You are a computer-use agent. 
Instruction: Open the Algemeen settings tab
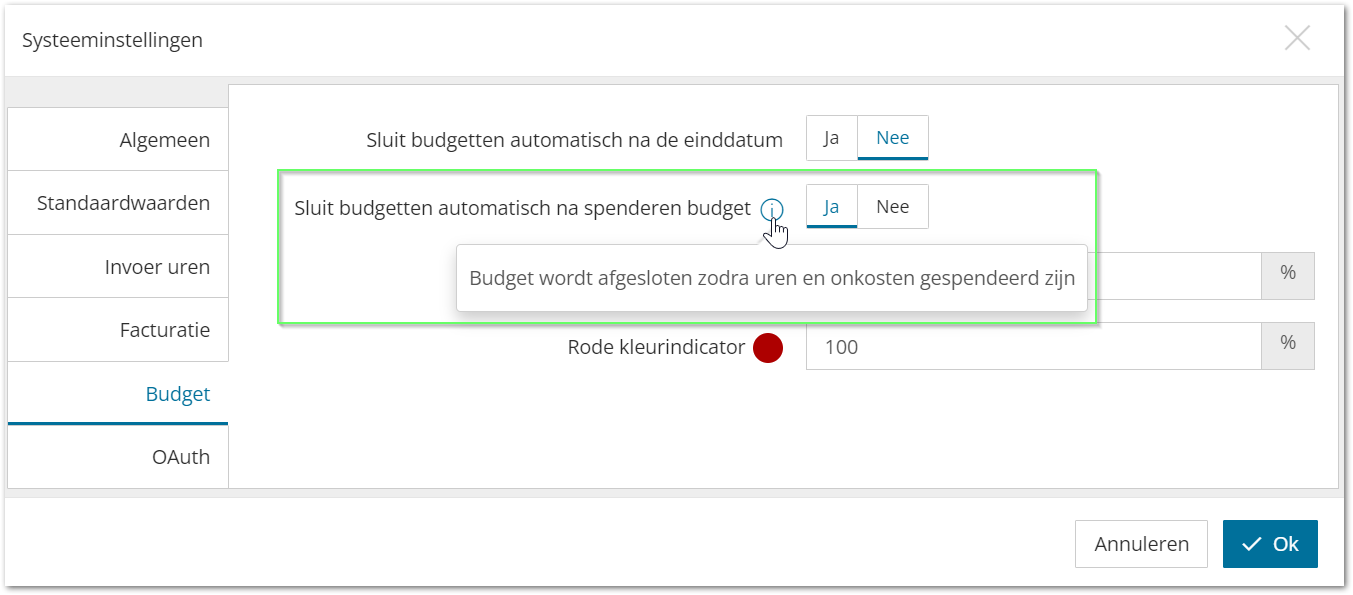118,140
